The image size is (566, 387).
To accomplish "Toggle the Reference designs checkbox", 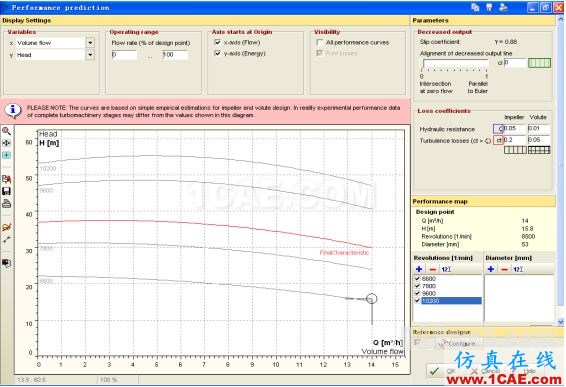I will 417,342.
